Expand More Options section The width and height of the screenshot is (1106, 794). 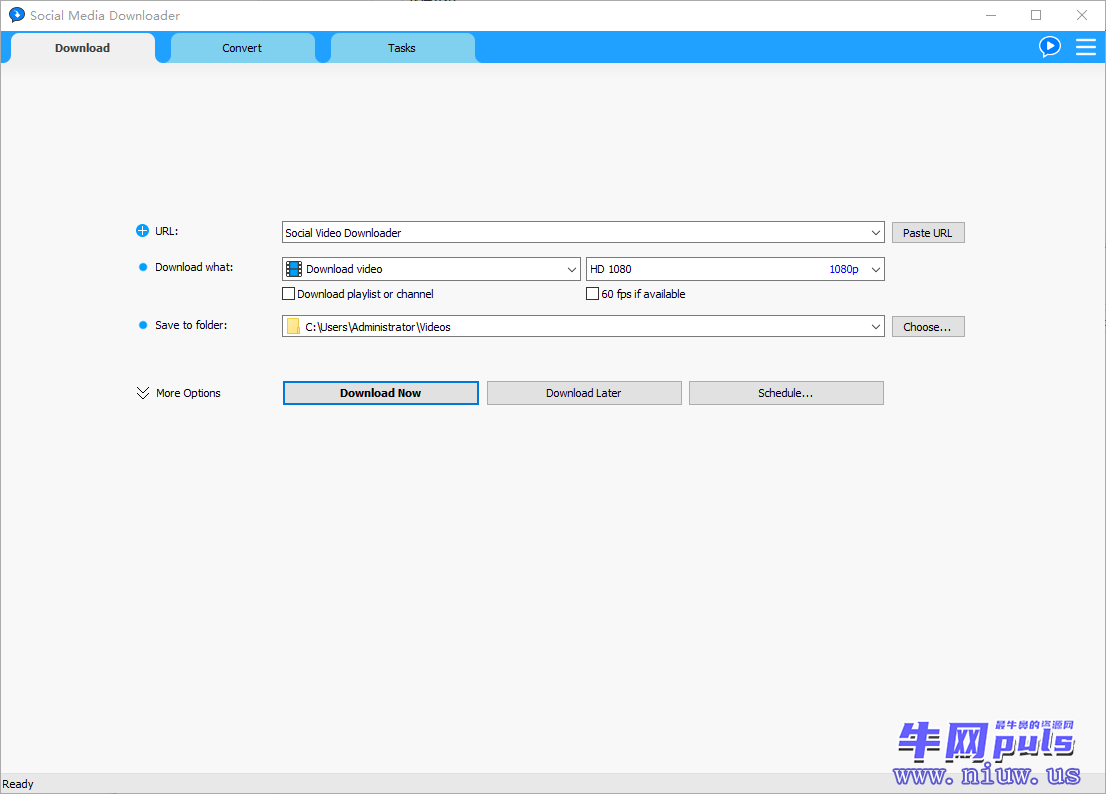pyautogui.click(x=178, y=393)
